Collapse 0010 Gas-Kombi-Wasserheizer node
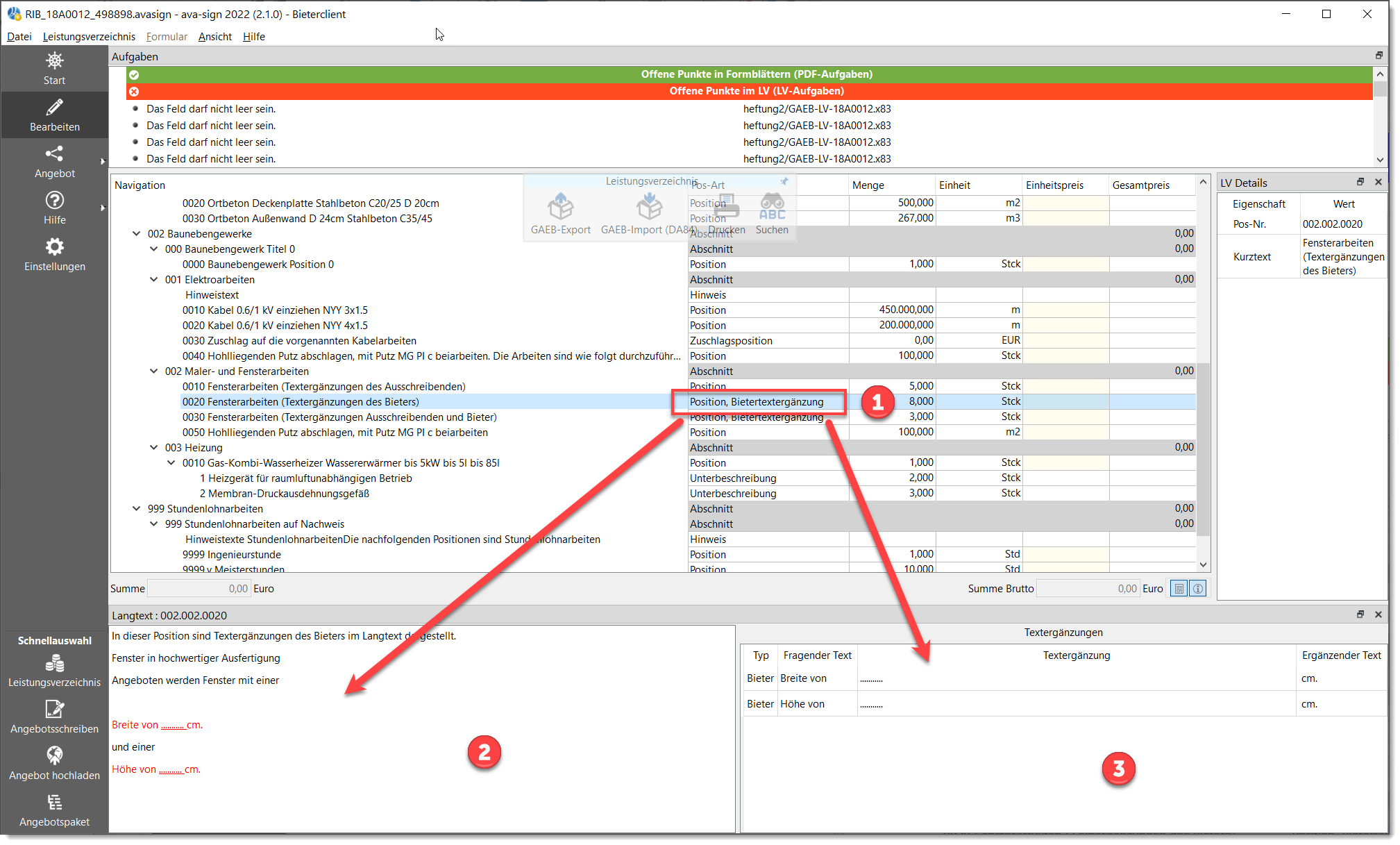The width and height of the screenshot is (1400, 845). (171, 463)
